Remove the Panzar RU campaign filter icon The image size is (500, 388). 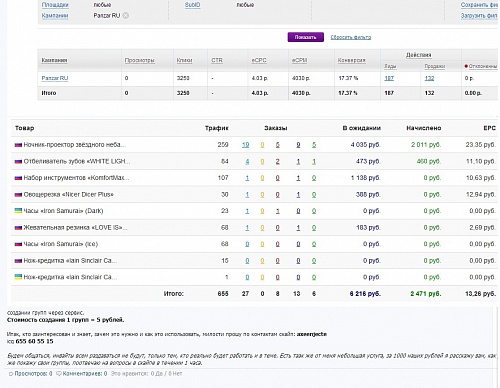126,15
